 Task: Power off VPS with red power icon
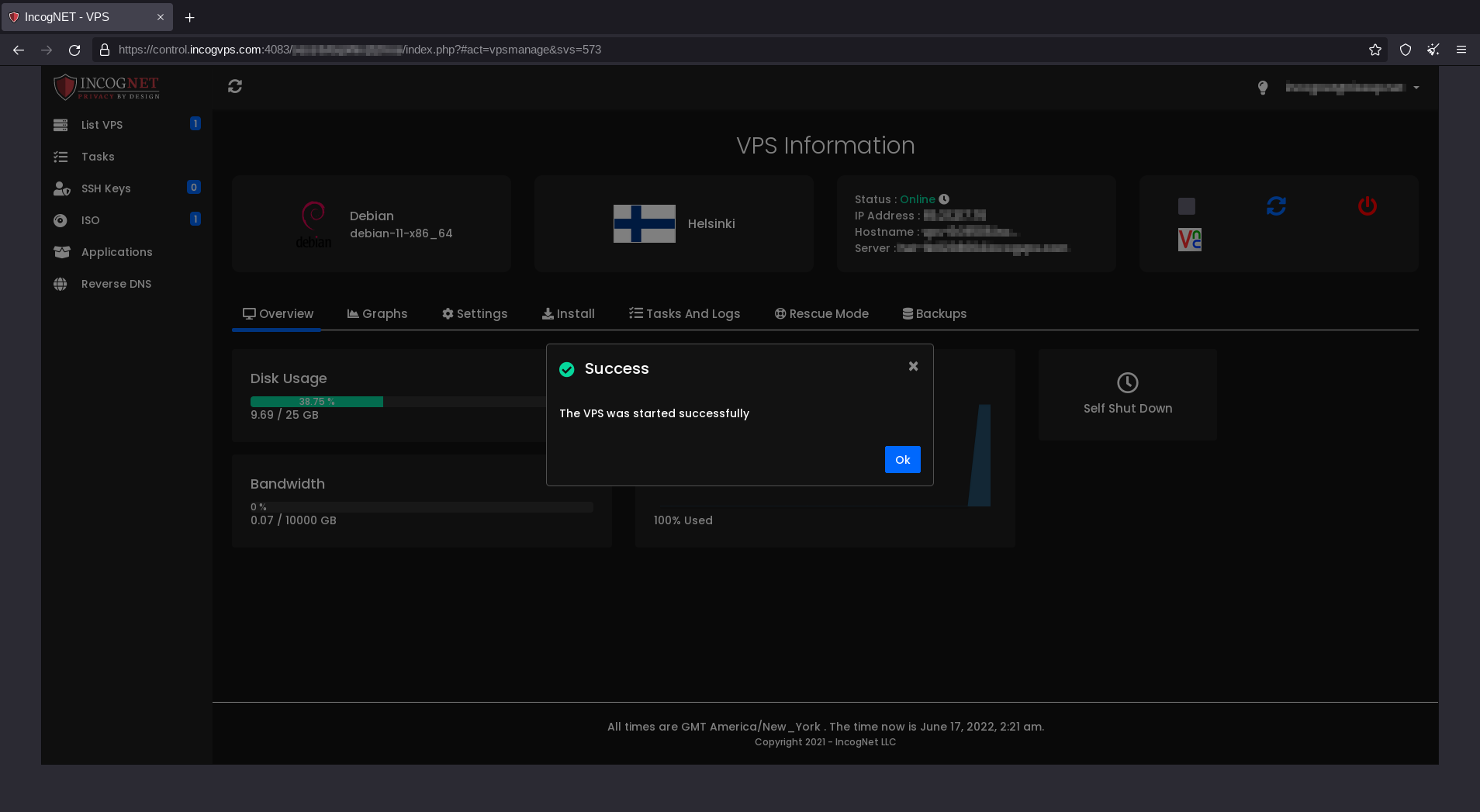[1367, 206]
